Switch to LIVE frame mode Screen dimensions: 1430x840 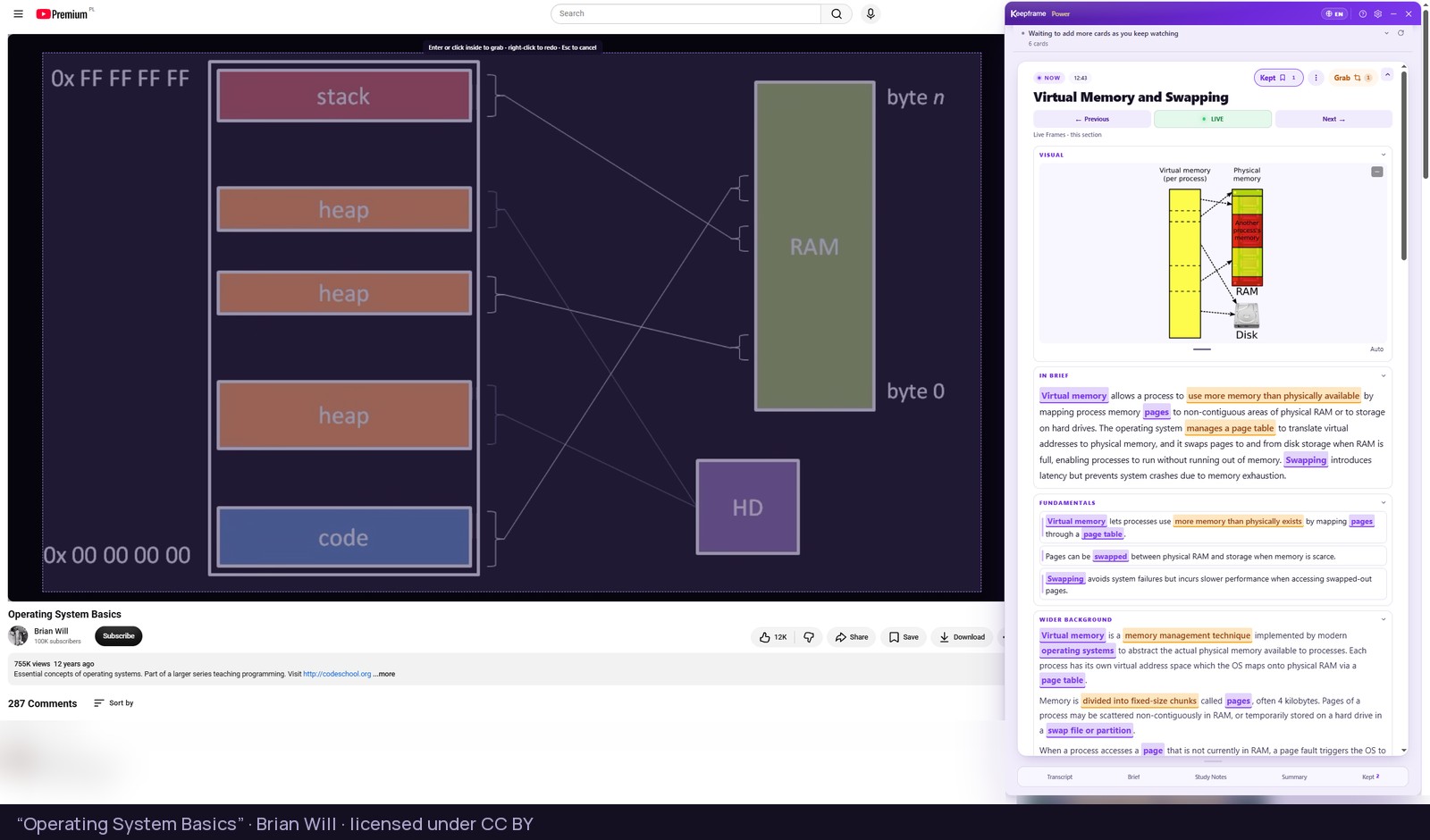1213,119
